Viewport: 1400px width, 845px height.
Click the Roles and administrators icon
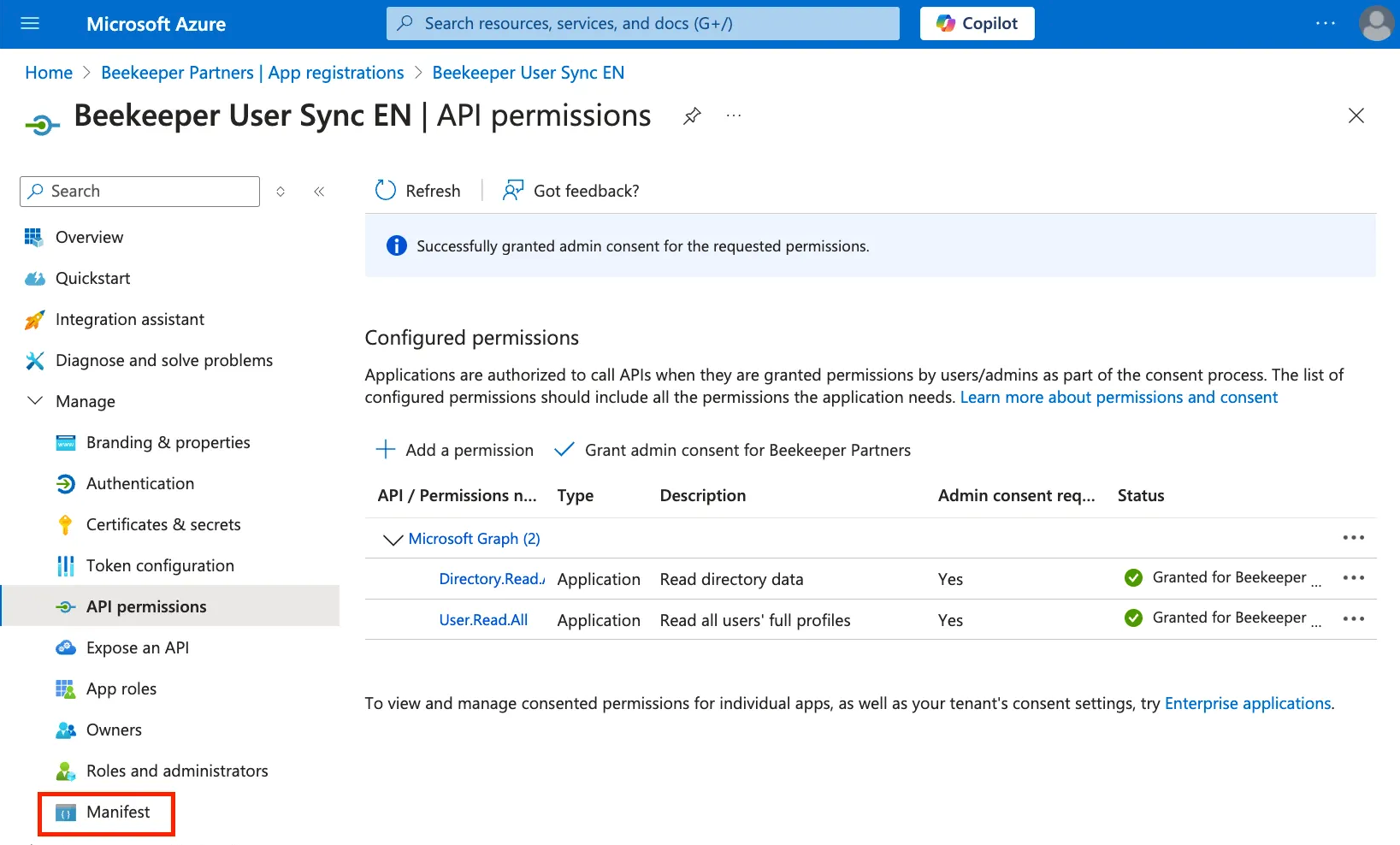(x=66, y=771)
